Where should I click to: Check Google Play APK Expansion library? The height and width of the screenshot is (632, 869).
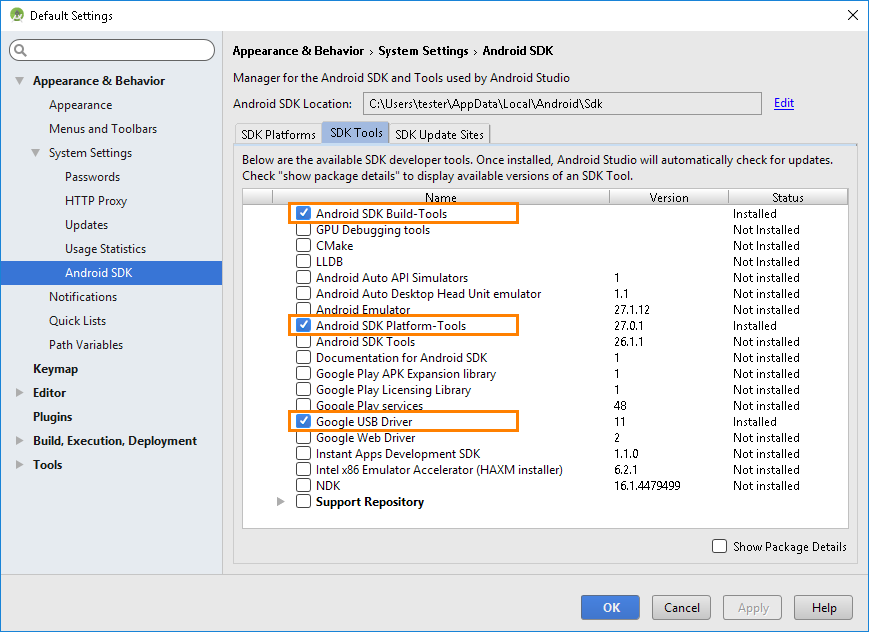pyautogui.click(x=303, y=374)
